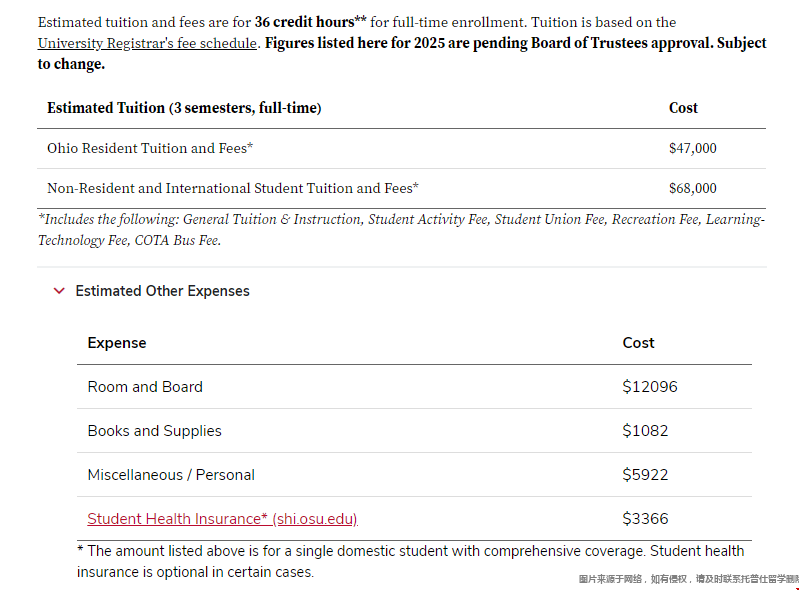Collapse the Estimated Other Expenses chevron
The image size is (799, 590).
59,291
